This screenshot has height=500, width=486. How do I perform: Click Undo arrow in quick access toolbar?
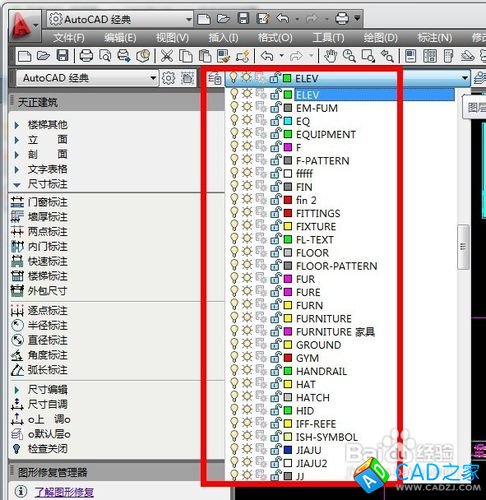coord(282,19)
